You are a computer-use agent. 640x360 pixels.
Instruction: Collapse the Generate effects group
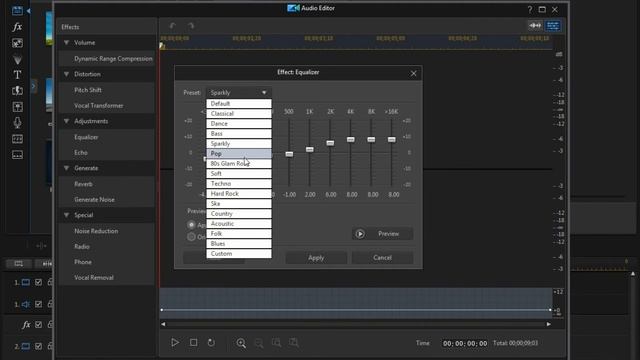pos(67,168)
